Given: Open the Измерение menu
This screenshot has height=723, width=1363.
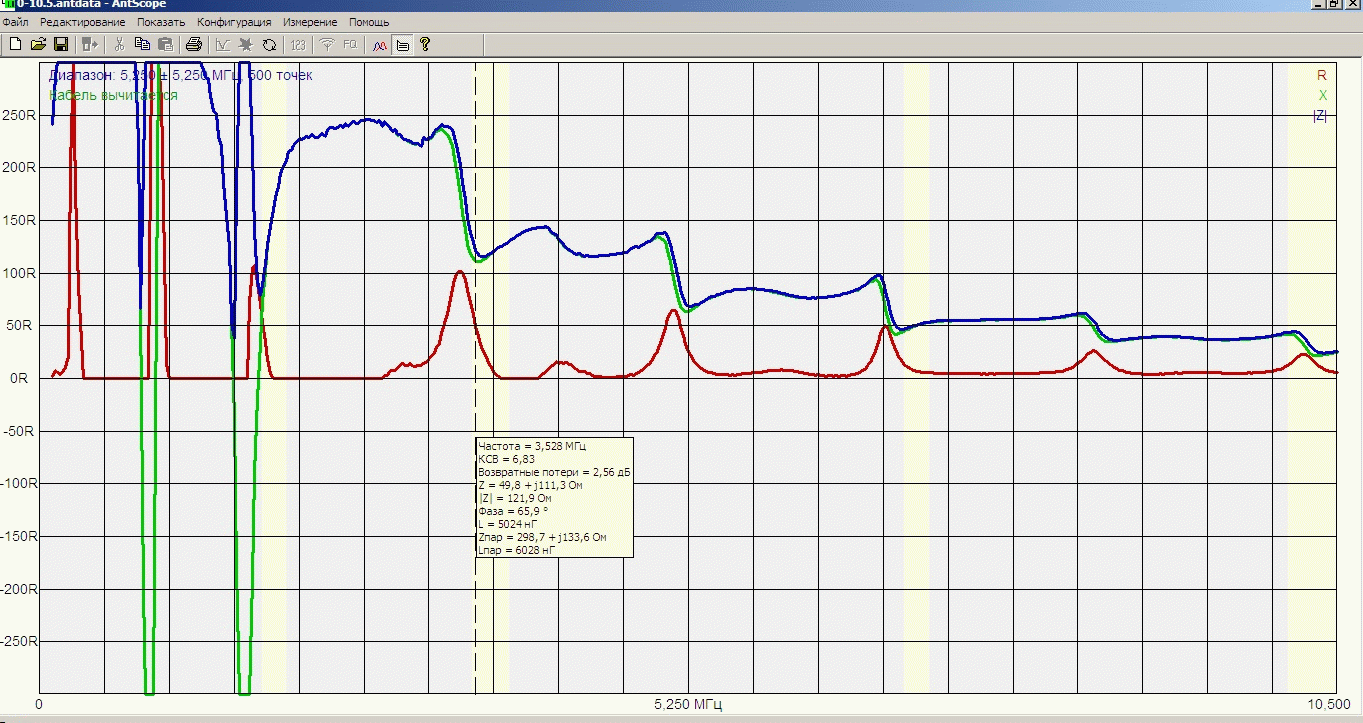Looking at the screenshot, I should (310, 22).
